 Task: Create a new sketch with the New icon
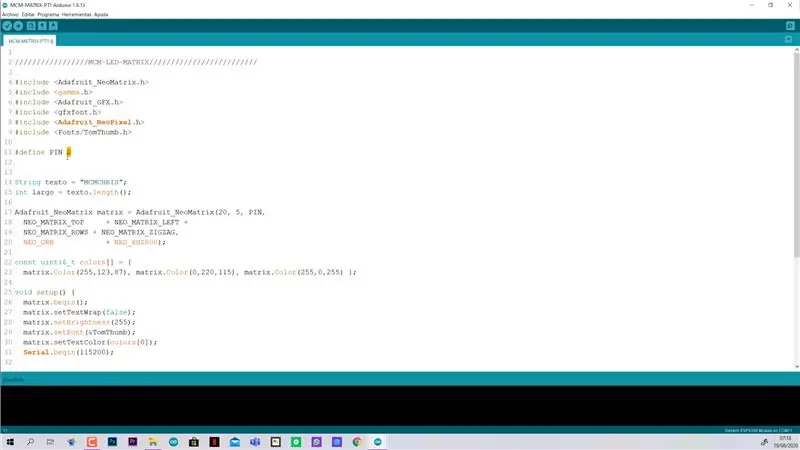(31, 26)
